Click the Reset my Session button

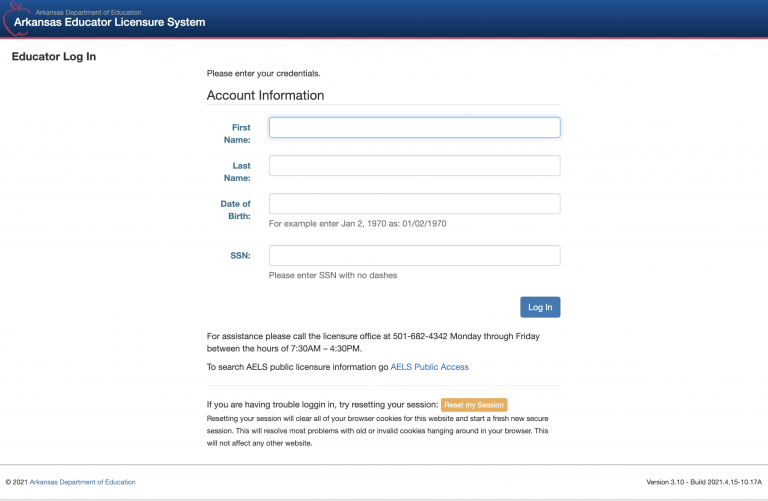474,405
